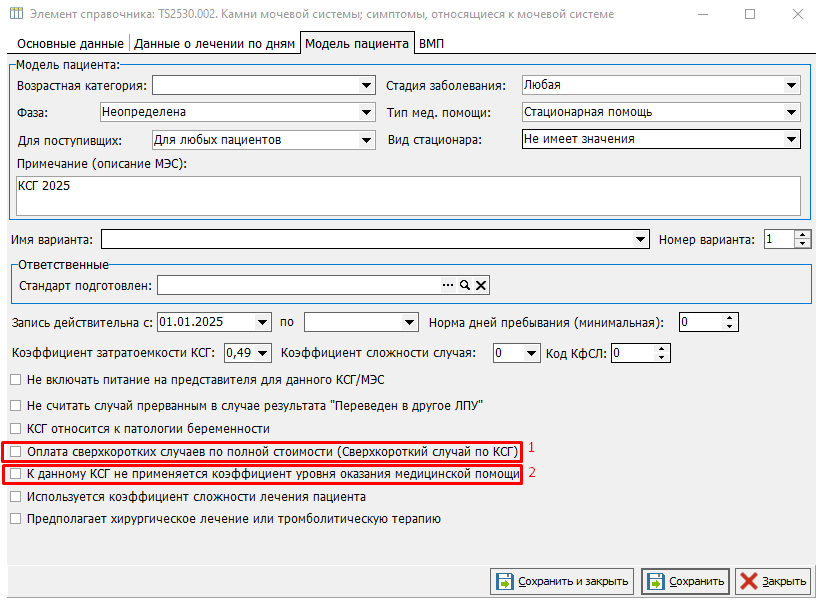Expand the Тип мед. помощи dropdown
822x602 pixels.
pos(792,112)
